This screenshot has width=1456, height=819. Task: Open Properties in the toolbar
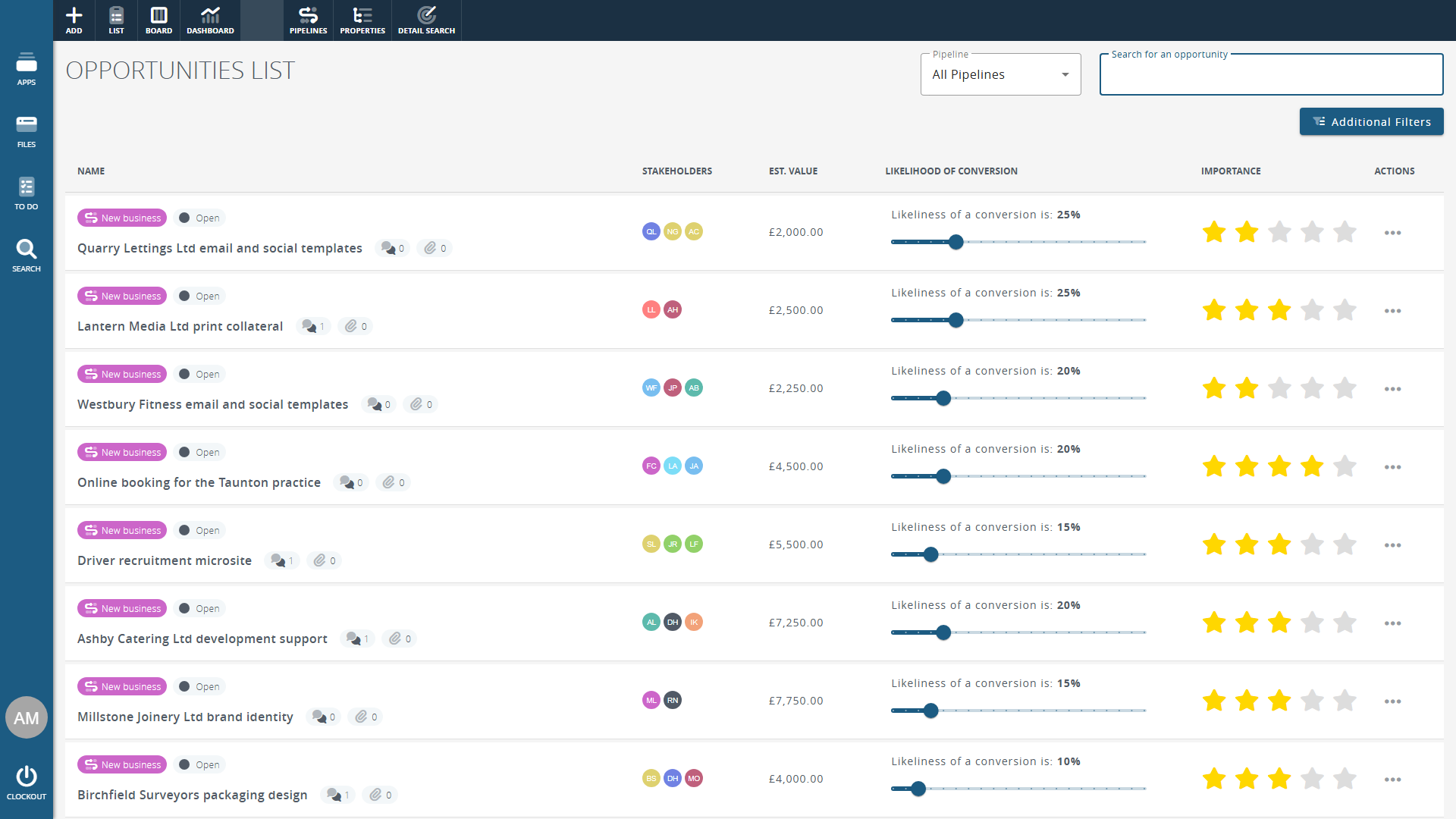point(362,20)
